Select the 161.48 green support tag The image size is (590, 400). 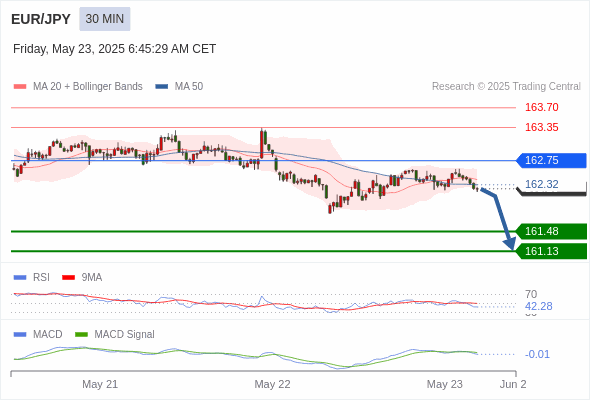[551, 231]
